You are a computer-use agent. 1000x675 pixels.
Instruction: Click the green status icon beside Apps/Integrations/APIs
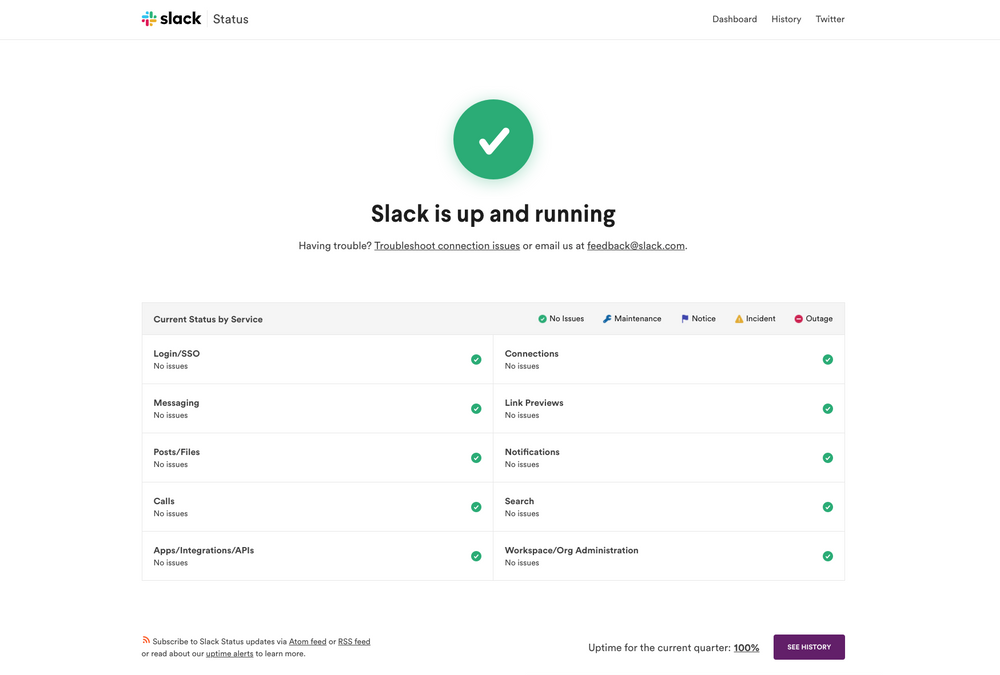[476, 556]
